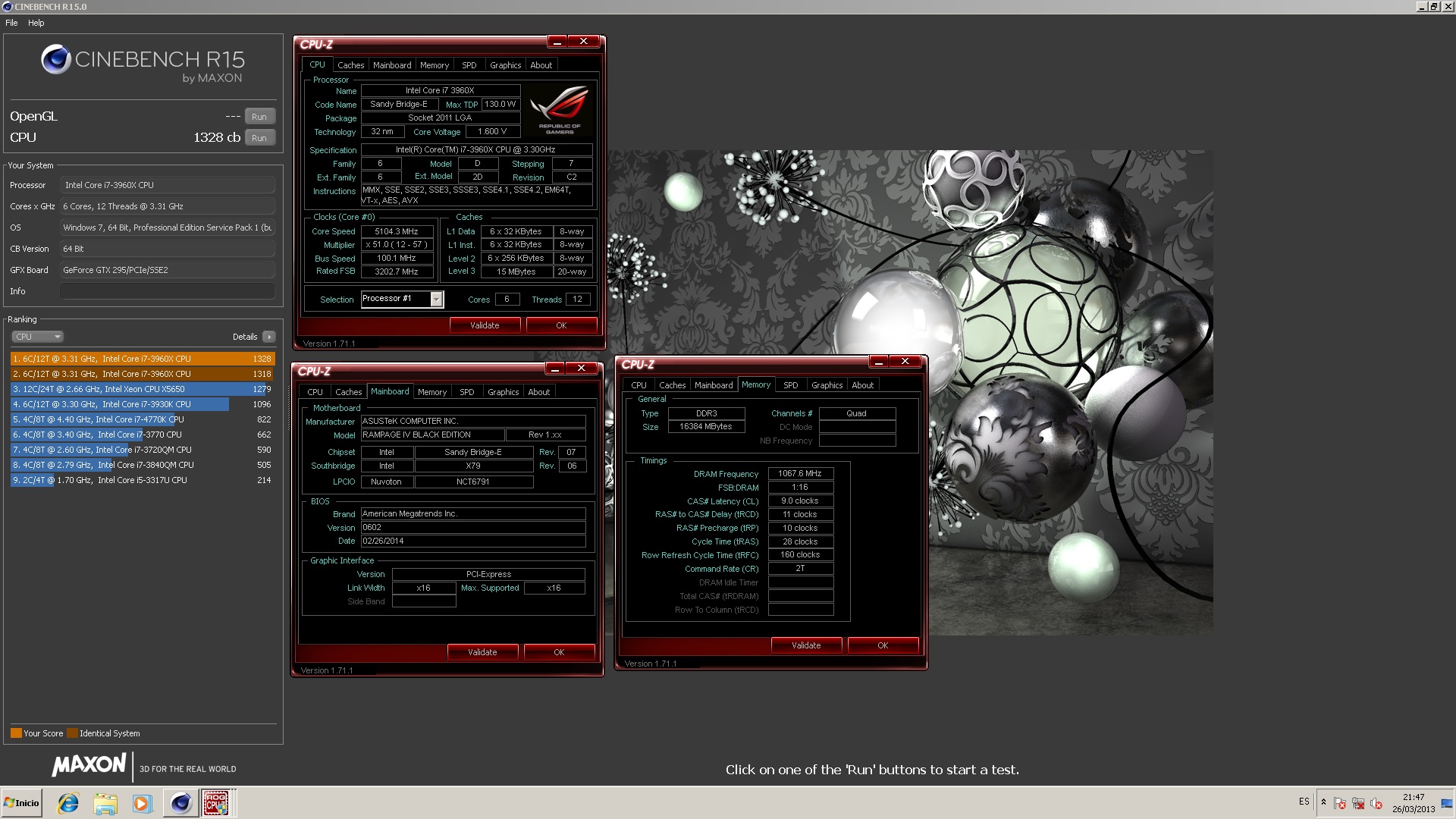This screenshot has width=1456, height=819.
Task: Switch to CPU tab in Memory CPU-Z window
Action: [x=639, y=385]
